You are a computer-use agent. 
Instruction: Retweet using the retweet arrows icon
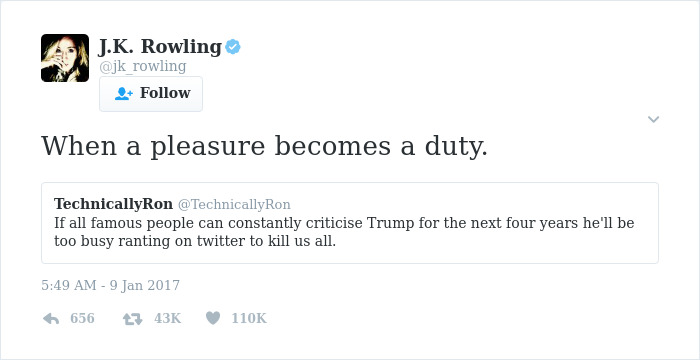pyautogui.click(x=133, y=318)
